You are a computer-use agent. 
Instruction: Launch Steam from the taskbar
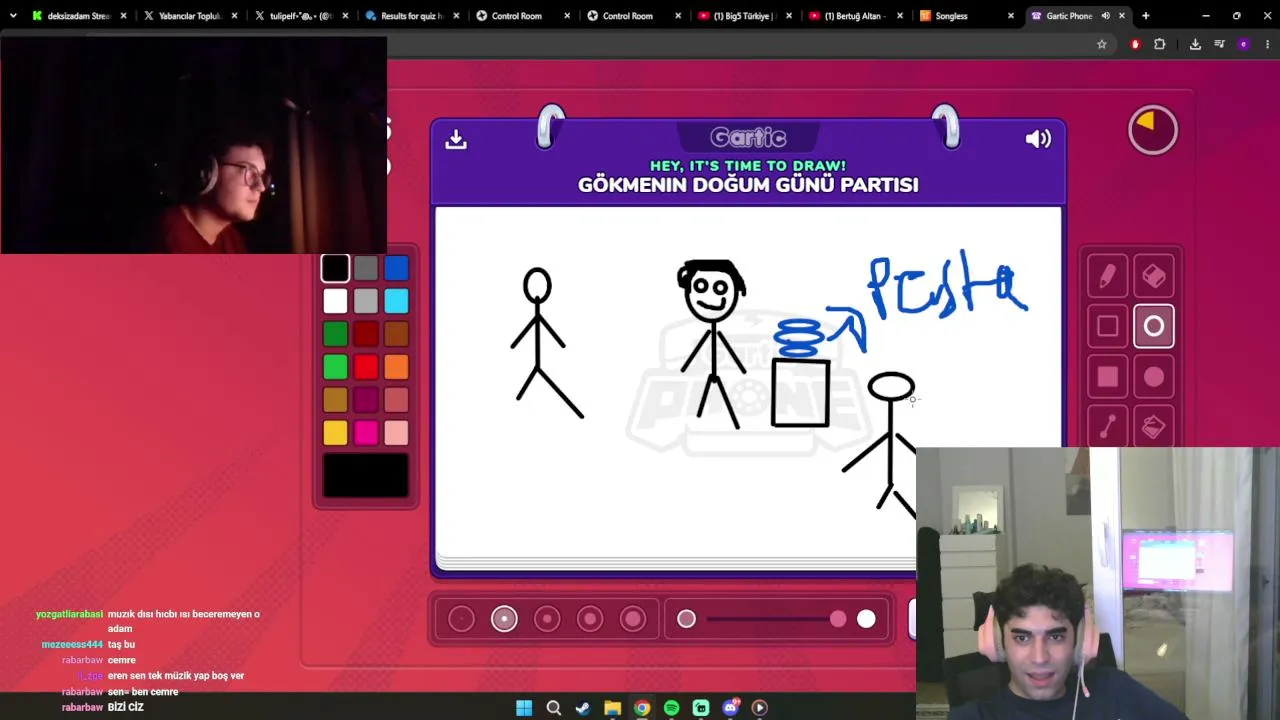click(x=583, y=708)
